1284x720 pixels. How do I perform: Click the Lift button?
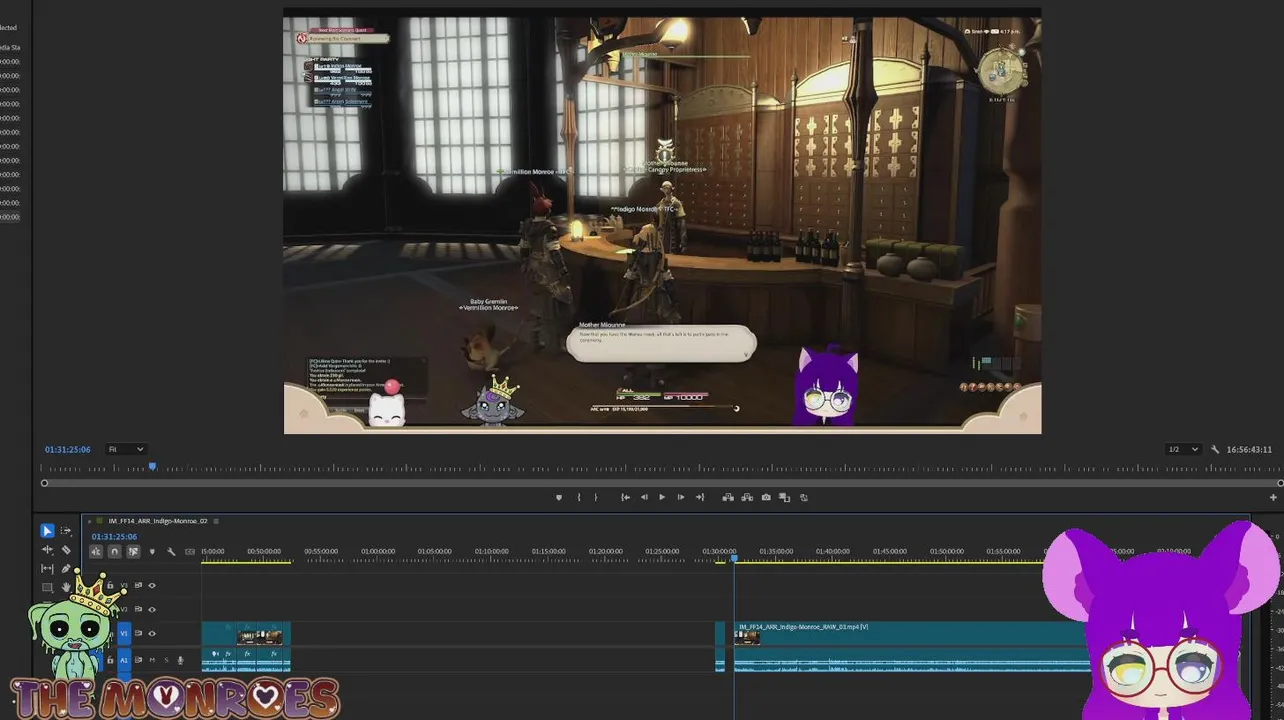(728, 497)
